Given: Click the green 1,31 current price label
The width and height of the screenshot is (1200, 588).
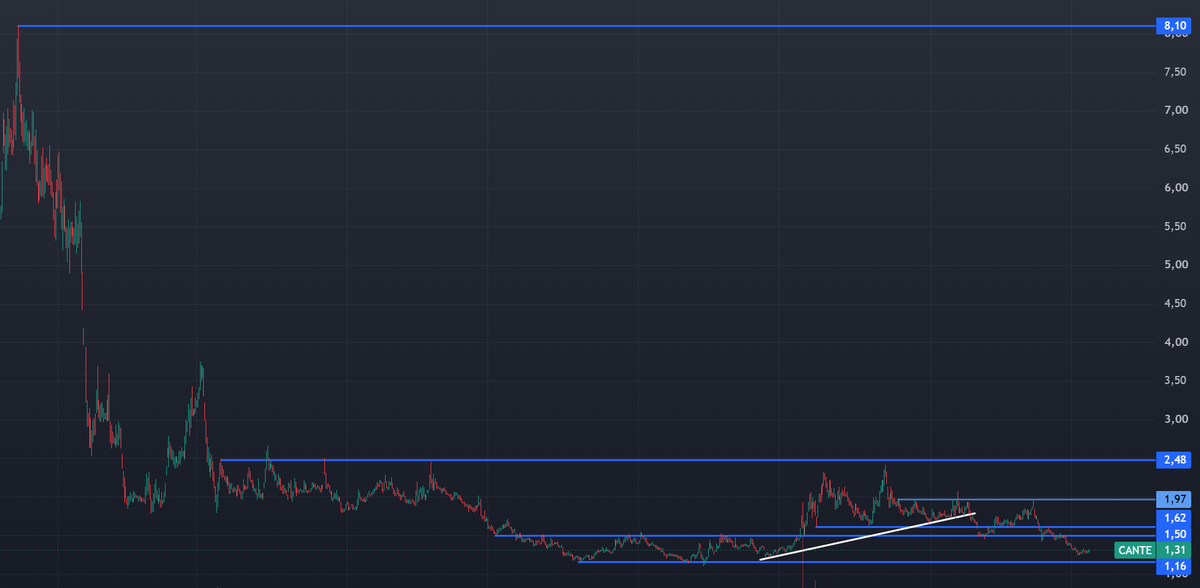Looking at the screenshot, I should (1174, 550).
